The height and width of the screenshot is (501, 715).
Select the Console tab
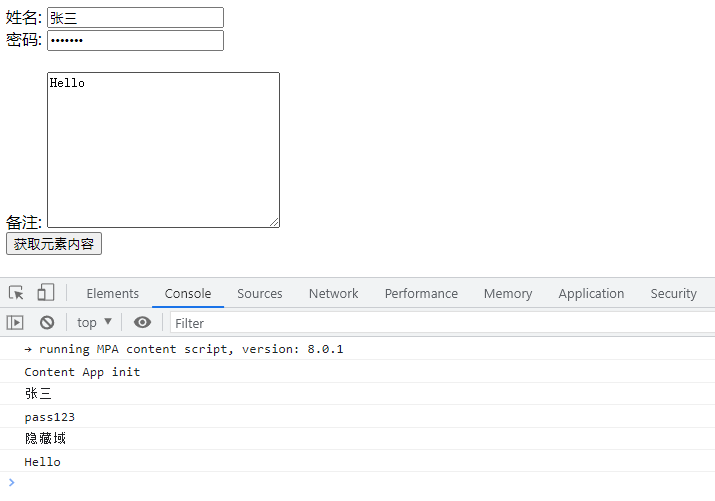[188, 293]
